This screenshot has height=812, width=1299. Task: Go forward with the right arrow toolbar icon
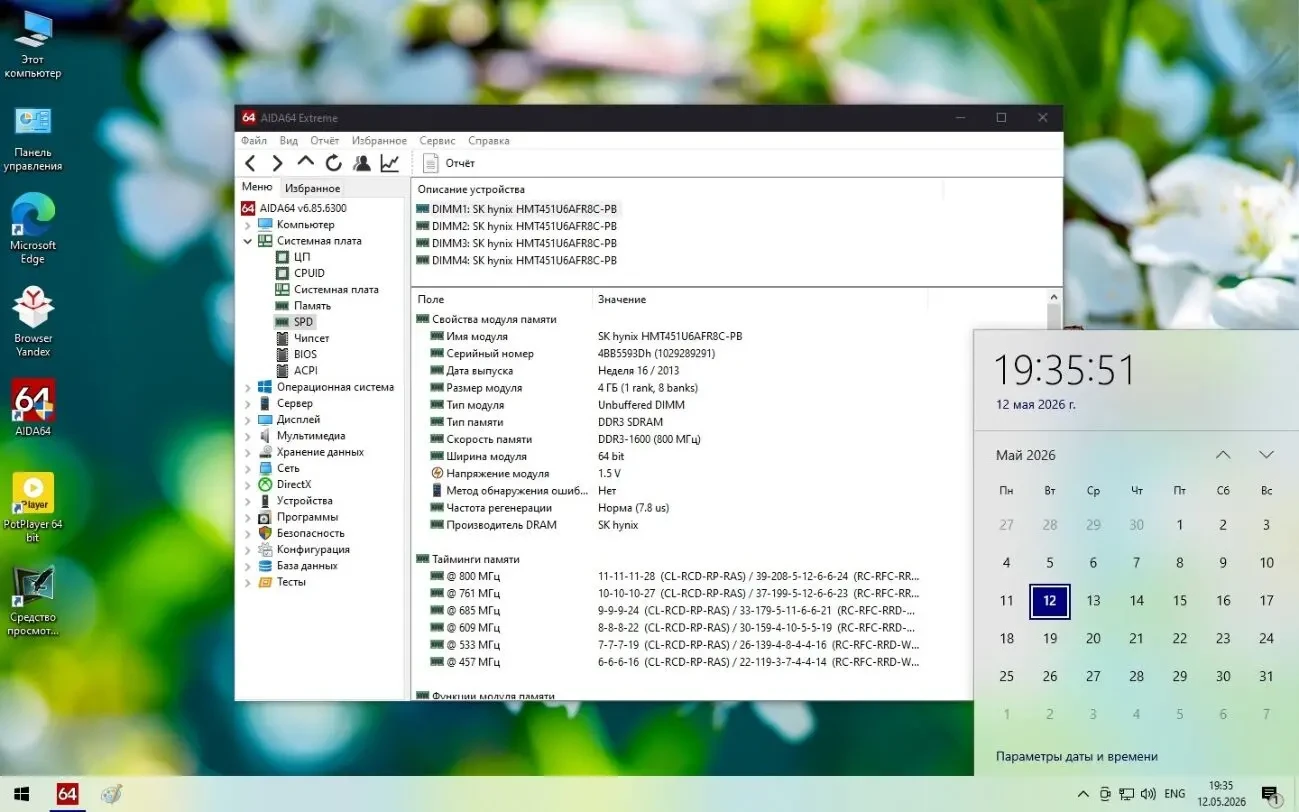coord(277,163)
